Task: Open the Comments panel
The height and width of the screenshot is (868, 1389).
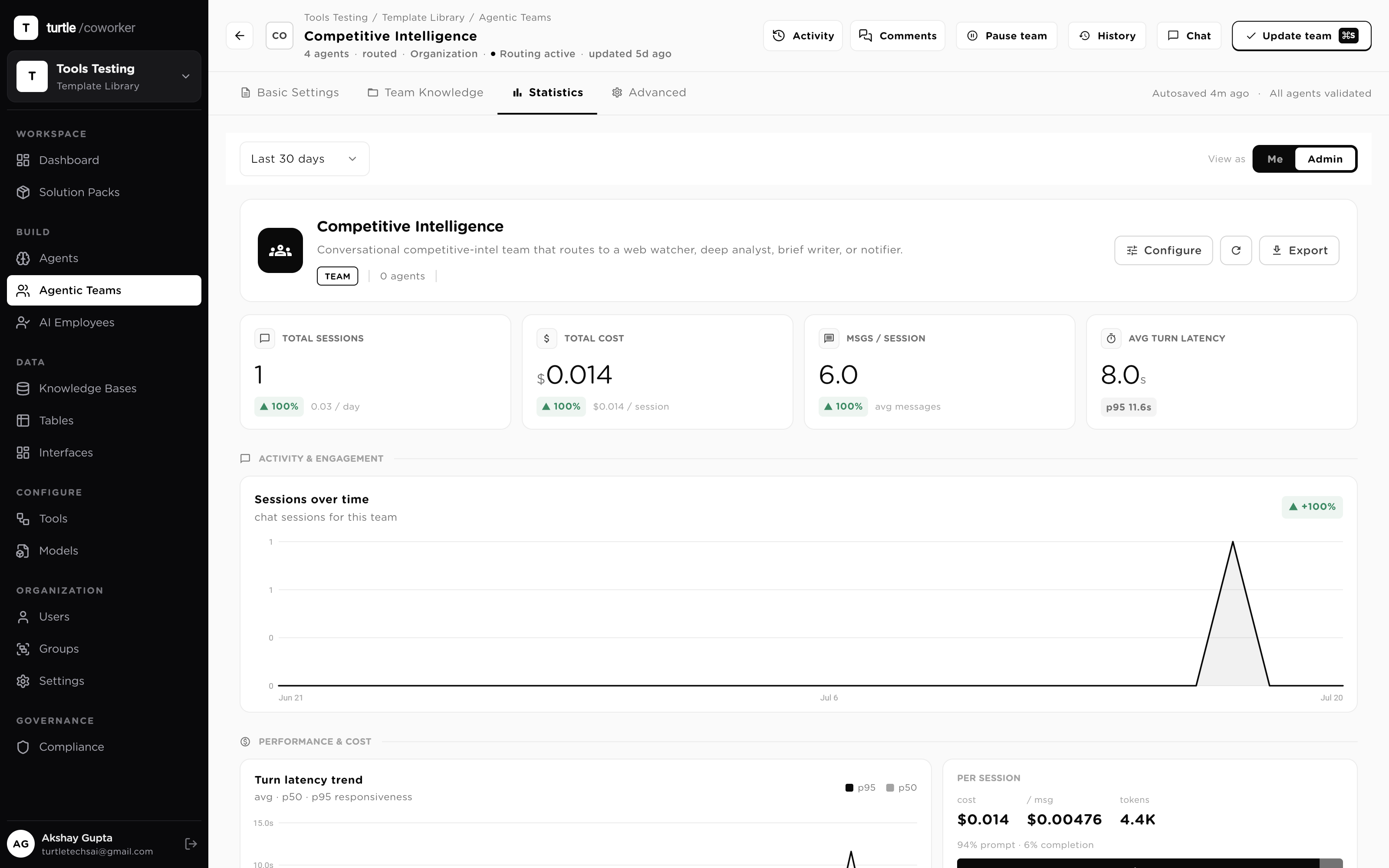Action: pos(898,36)
